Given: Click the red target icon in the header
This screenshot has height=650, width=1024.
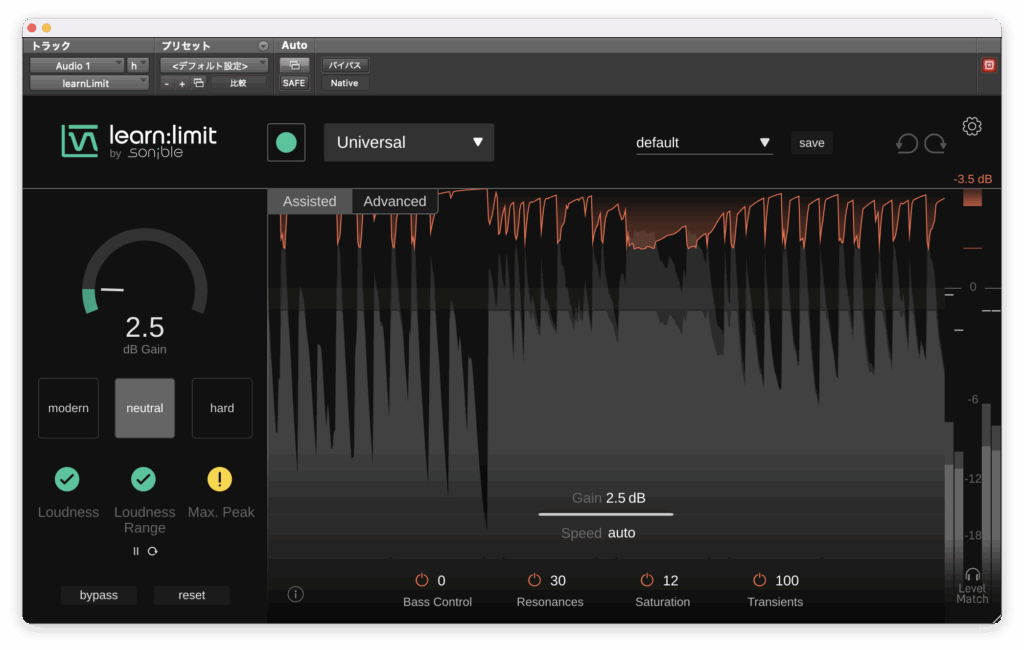Looking at the screenshot, I should coord(989,65).
